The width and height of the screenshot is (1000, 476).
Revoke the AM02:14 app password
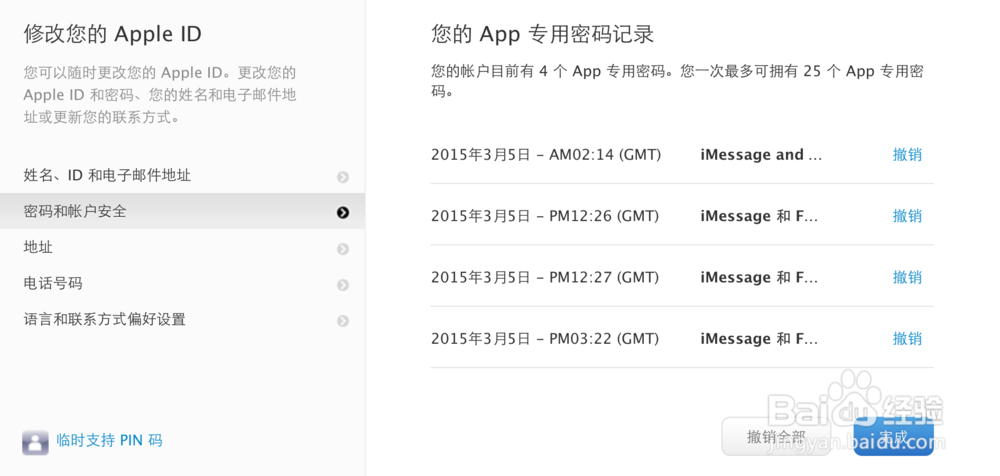point(907,155)
